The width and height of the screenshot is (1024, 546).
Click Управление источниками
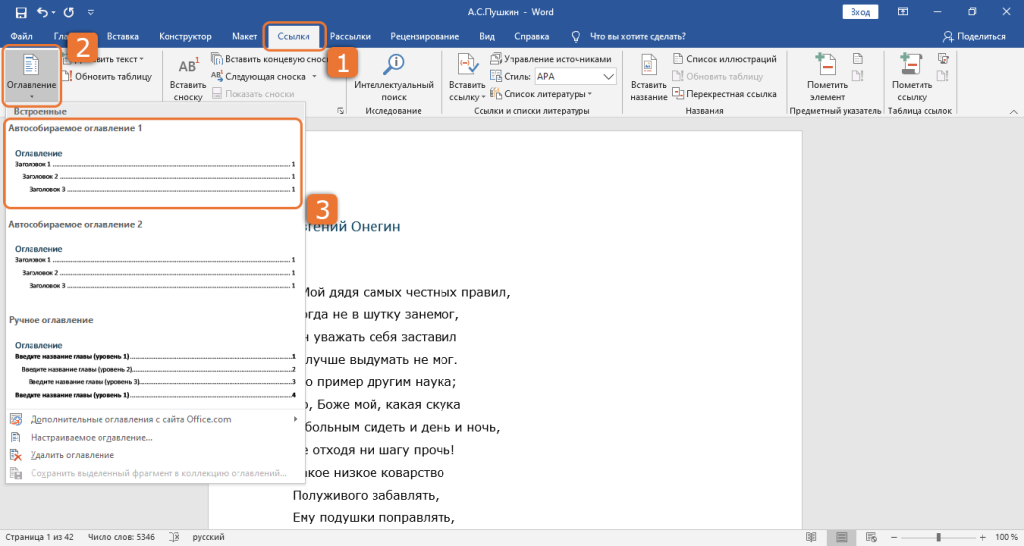tap(551, 59)
